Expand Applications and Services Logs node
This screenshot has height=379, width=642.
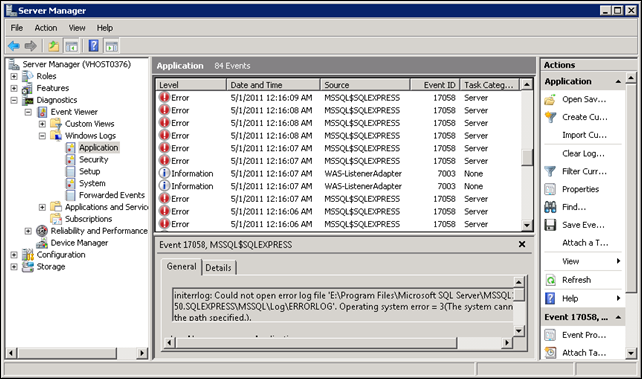[42, 207]
